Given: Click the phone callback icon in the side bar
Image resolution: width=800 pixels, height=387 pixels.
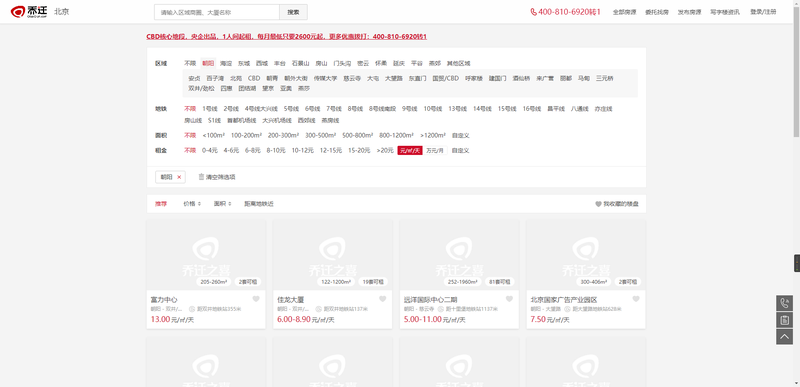Looking at the screenshot, I should pos(785,303).
